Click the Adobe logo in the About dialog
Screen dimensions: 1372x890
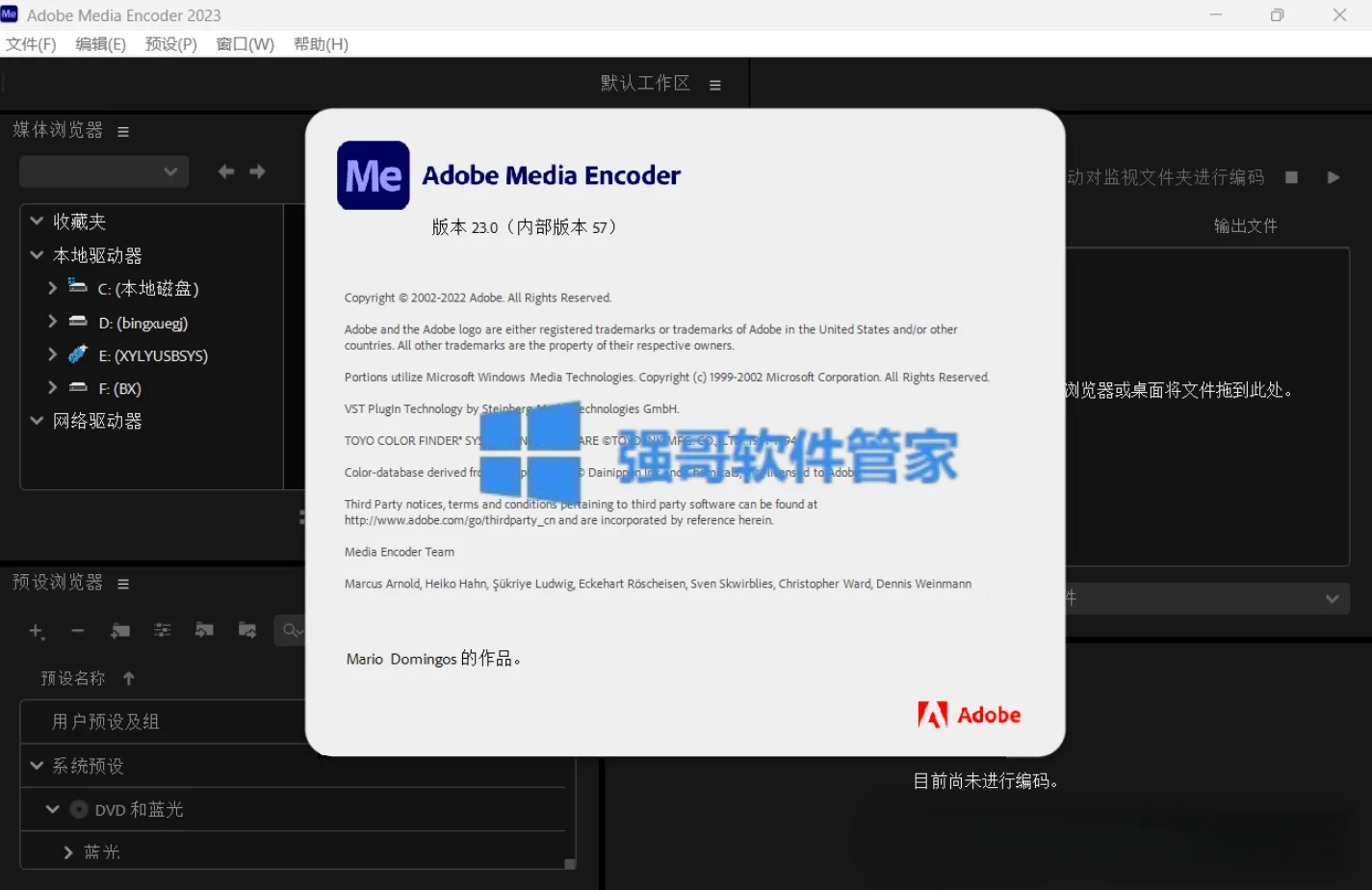click(x=970, y=715)
